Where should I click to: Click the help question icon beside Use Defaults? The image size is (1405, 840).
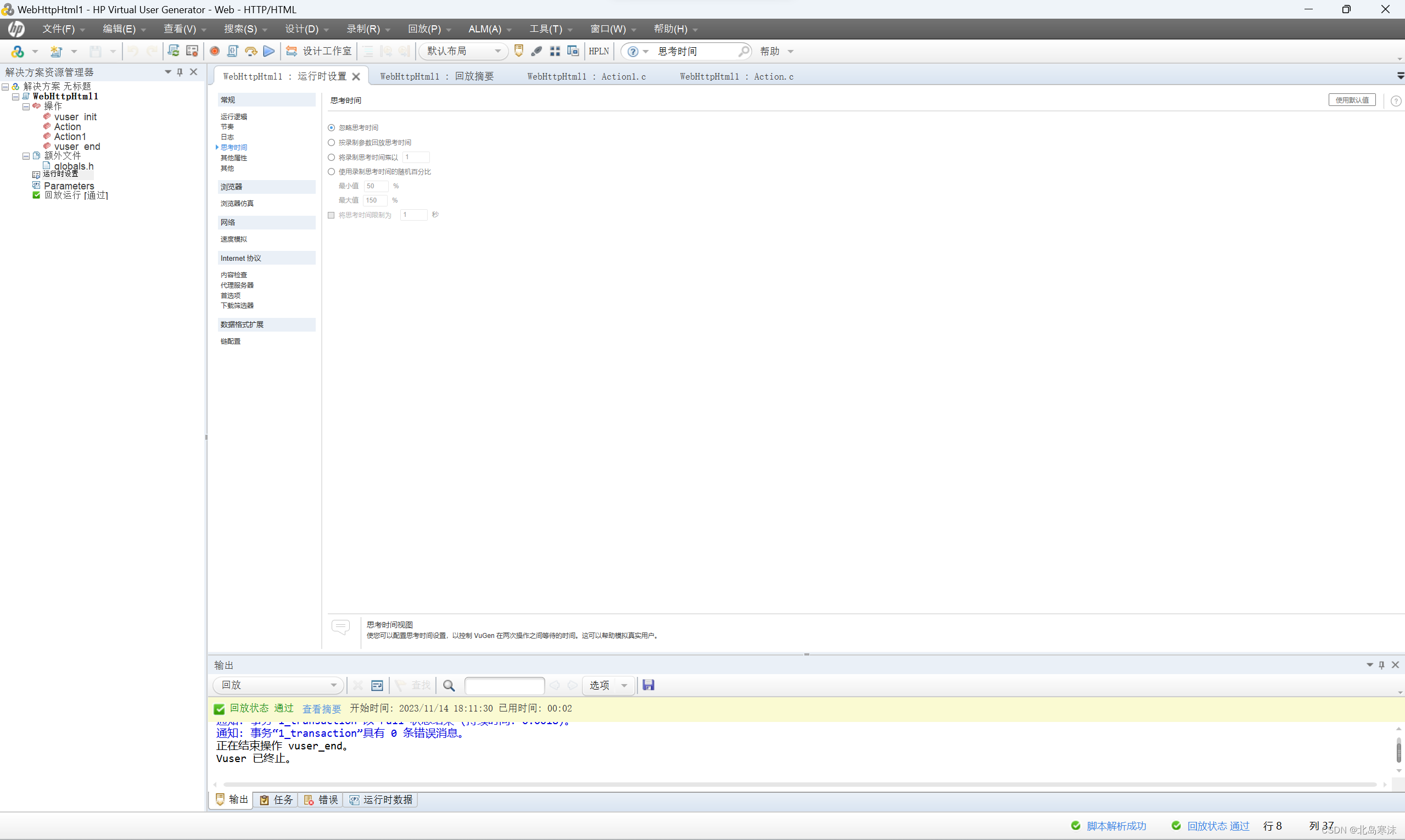click(1395, 101)
